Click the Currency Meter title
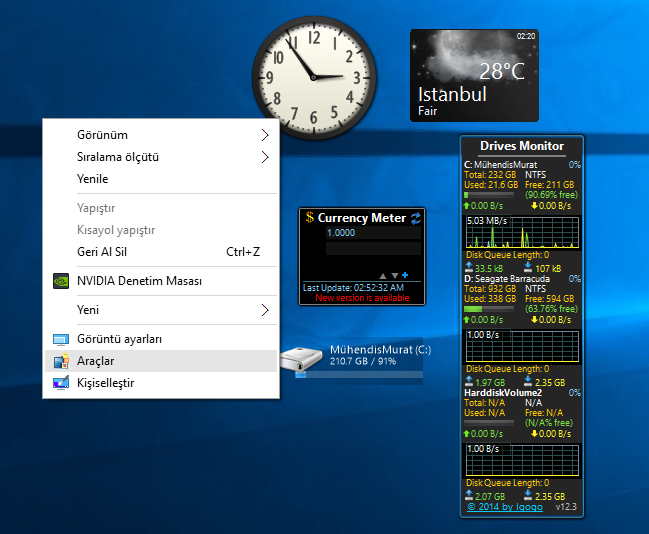This screenshot has height=534, width=649. pos(361,218)
